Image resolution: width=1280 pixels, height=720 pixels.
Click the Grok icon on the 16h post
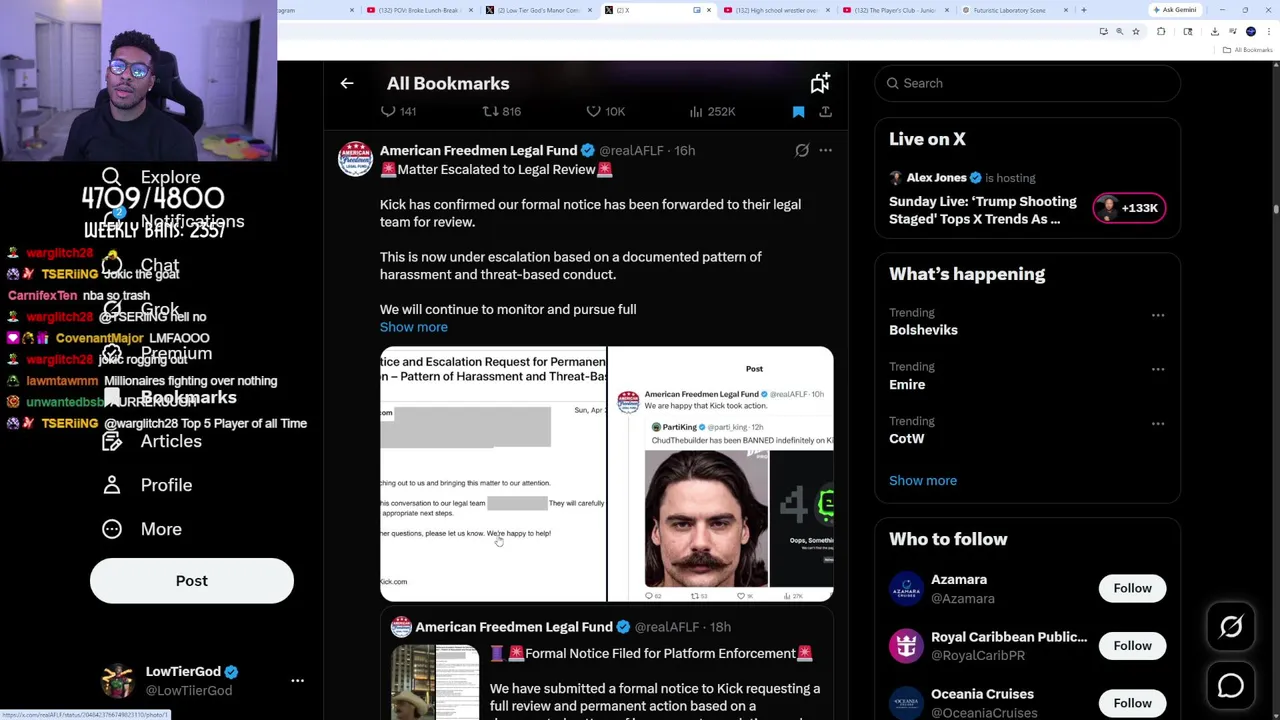tap(802, 150)
